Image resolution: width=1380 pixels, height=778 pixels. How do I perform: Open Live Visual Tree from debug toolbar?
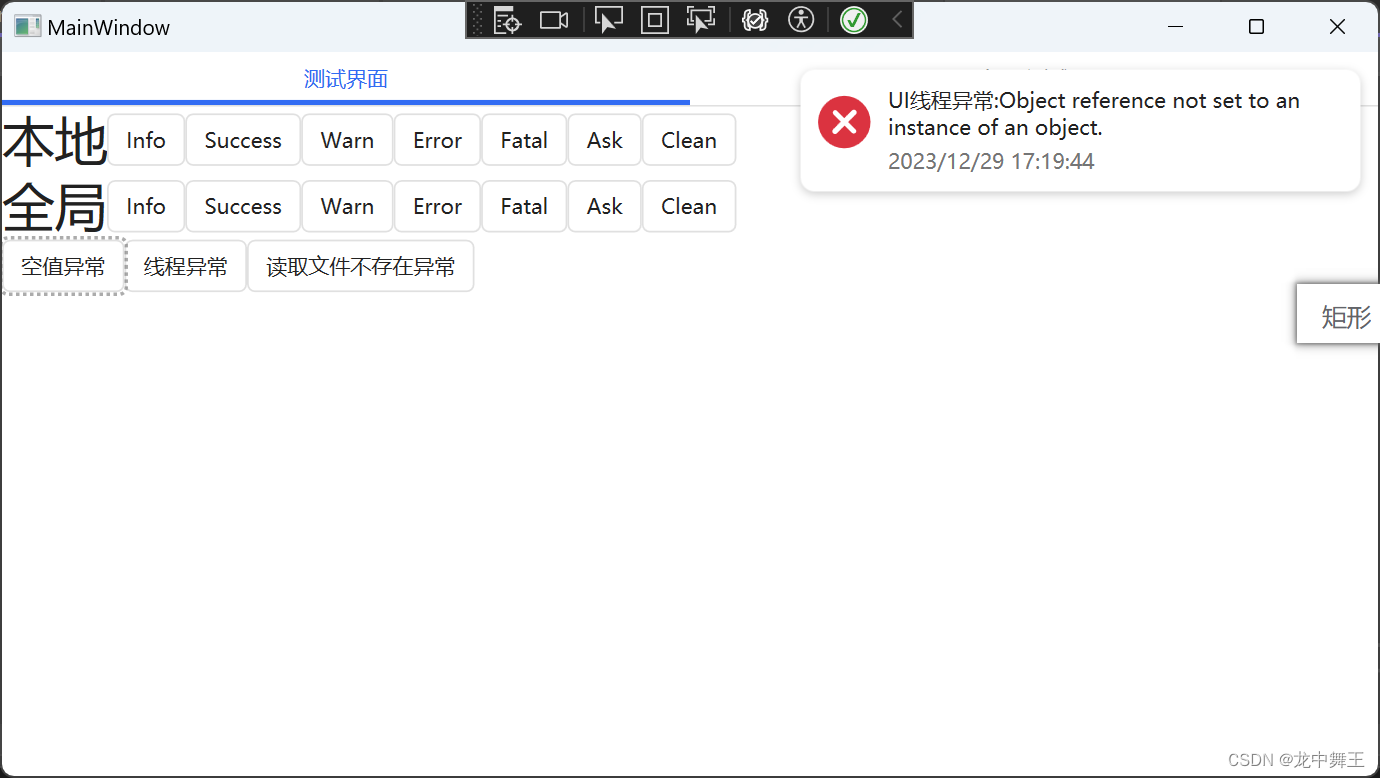pyautogui.click(x=508, y=20)
